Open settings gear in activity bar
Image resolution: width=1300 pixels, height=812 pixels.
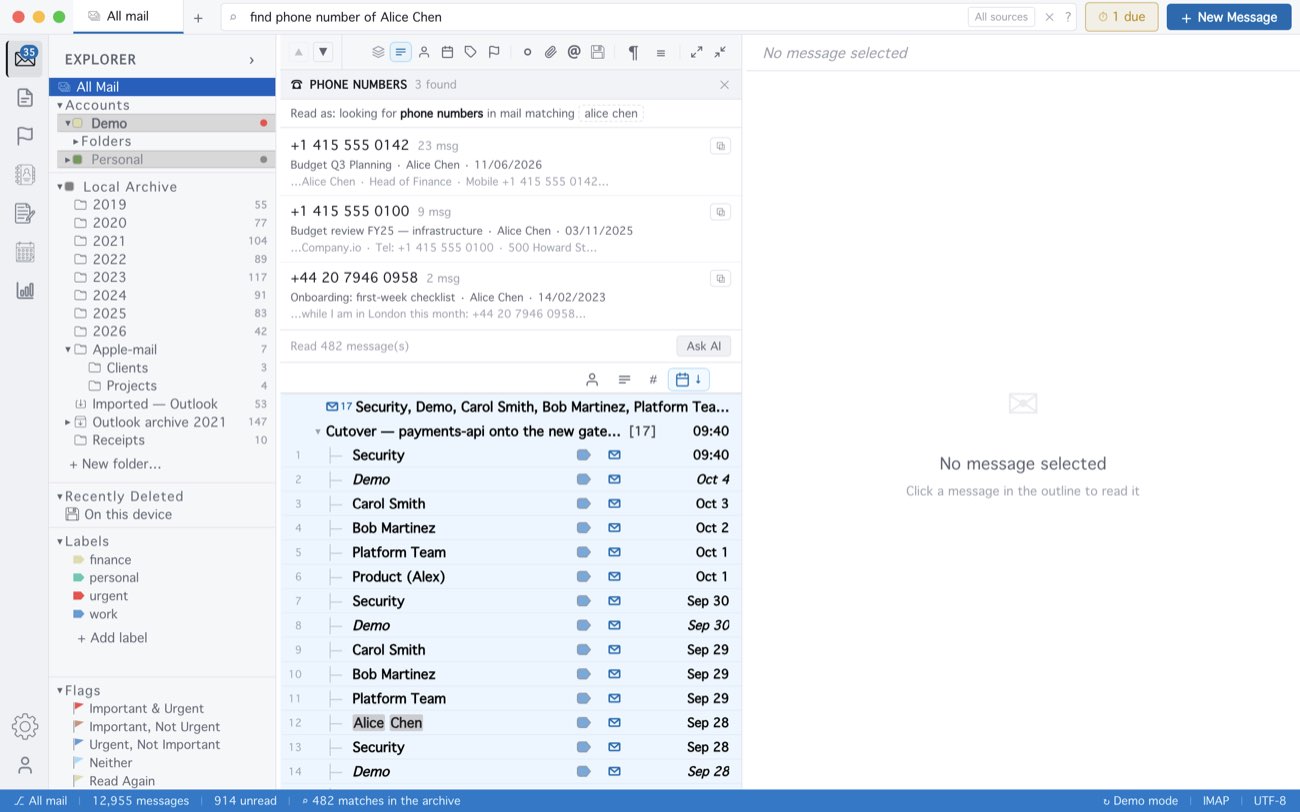tap(25, 727)
